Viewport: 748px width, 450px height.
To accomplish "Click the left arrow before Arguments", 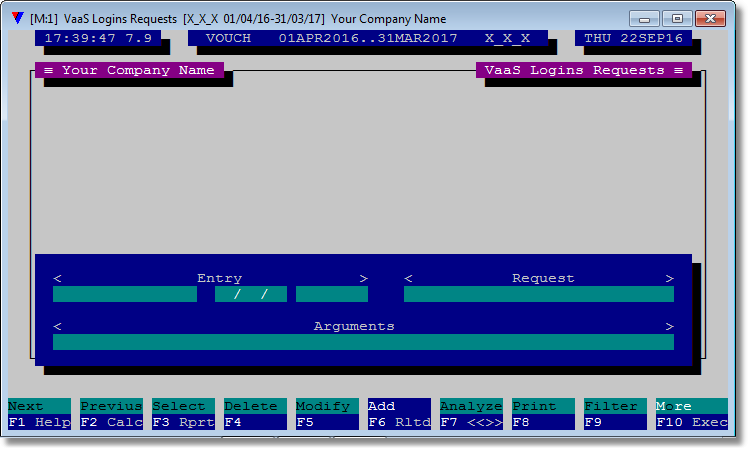I will pyautogui.click(x=57, y=326).
